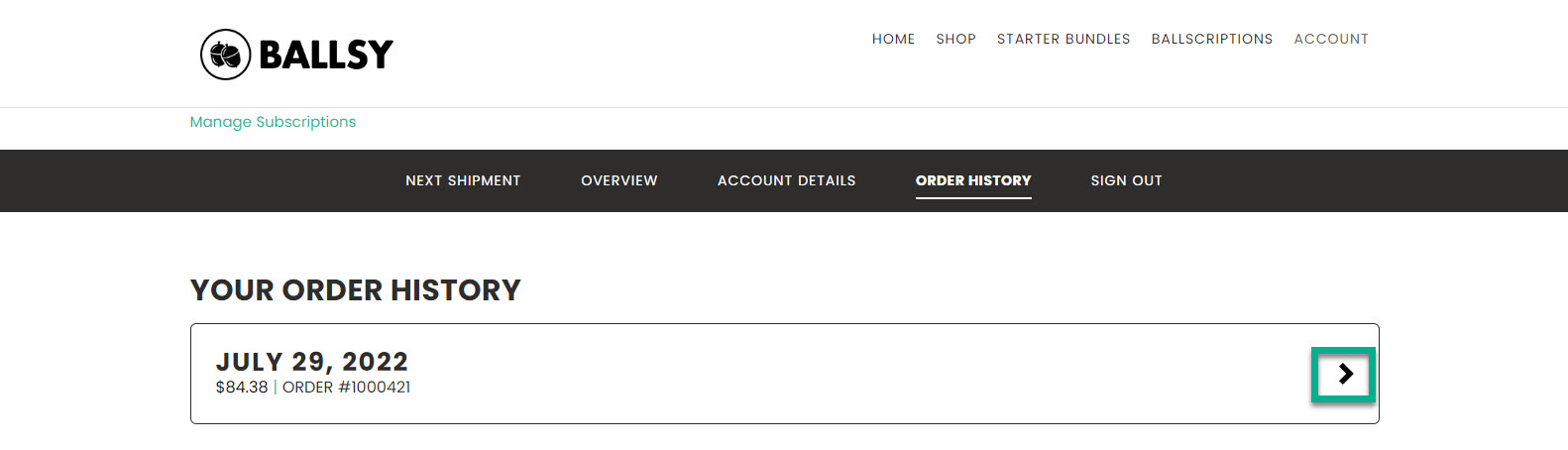Open the Account Details tab

click(786, 180)
